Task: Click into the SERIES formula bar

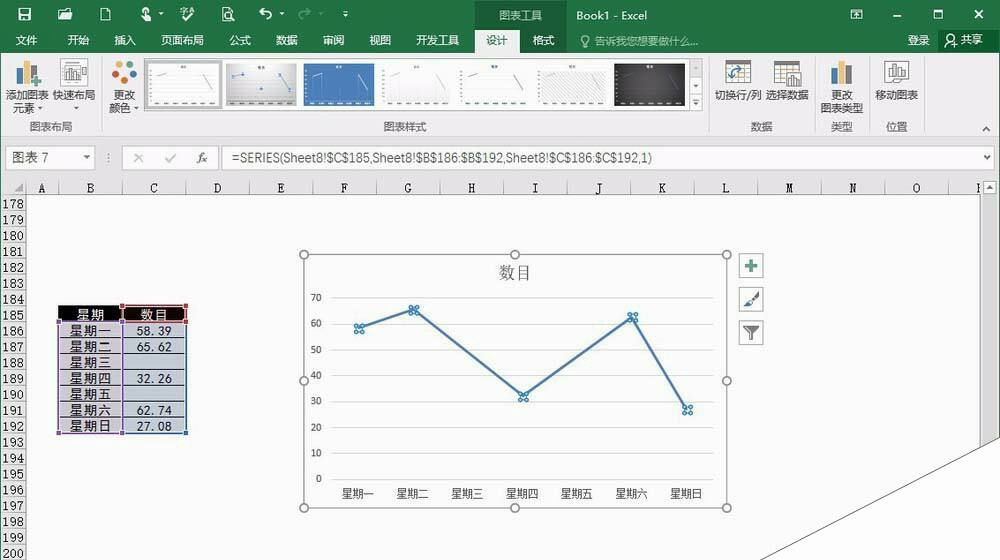Action: 599,158
